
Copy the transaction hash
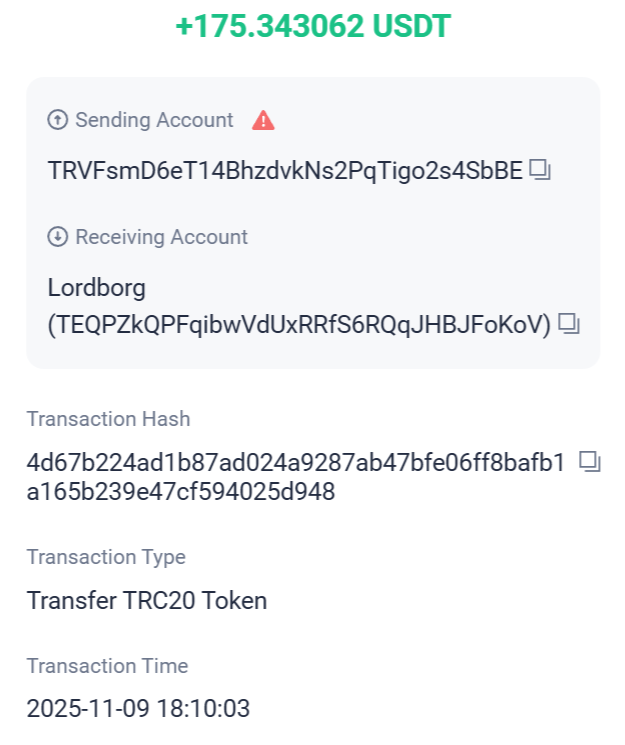[x=590, y=462]
